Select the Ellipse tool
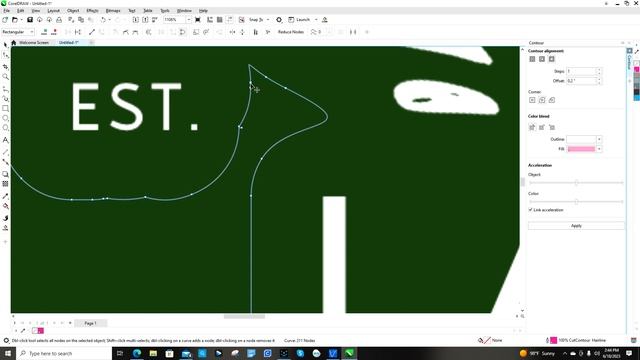The width and height of the screenshot is (640, 360). click(x=5, y=118)
